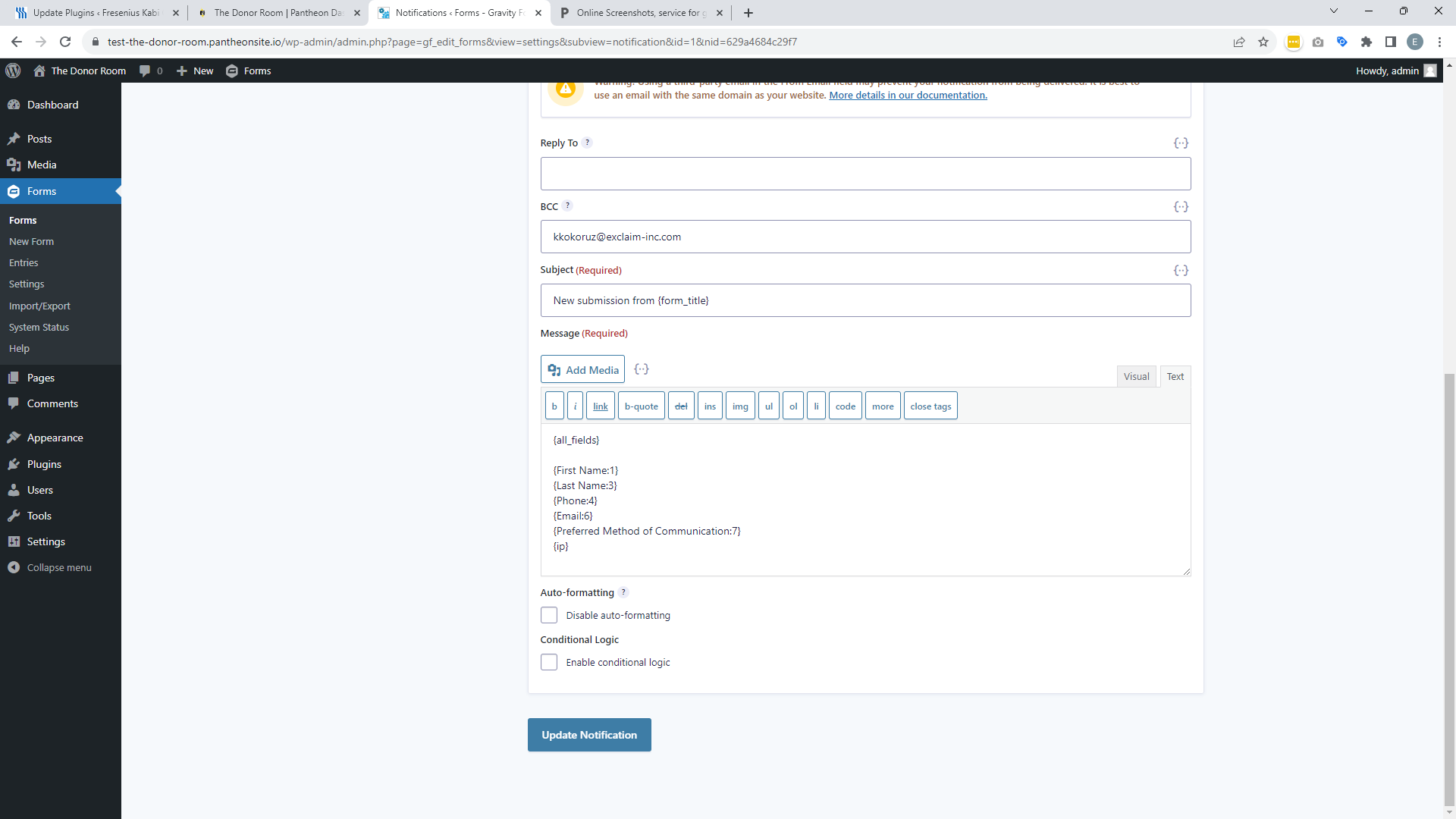Open Import/Export submenu link
Image resolution: width=1456 pixels, height=819 pixels.
(x=39, y=306)
